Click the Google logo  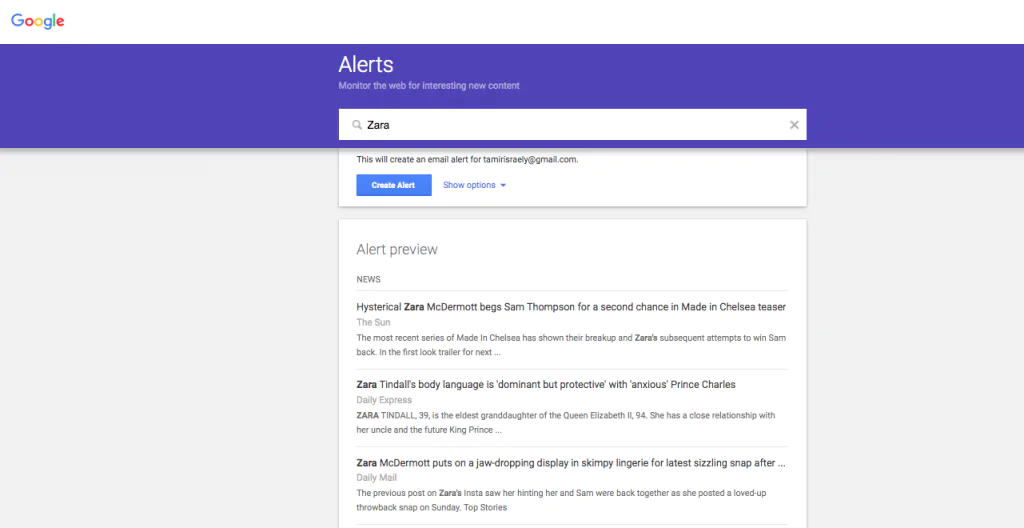click(37, 21)
